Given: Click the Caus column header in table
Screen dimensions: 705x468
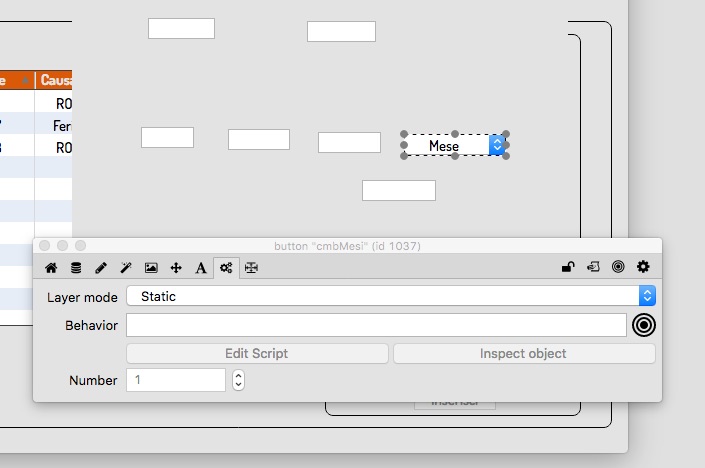Looking at the screenshot, I should click(54, 80).
